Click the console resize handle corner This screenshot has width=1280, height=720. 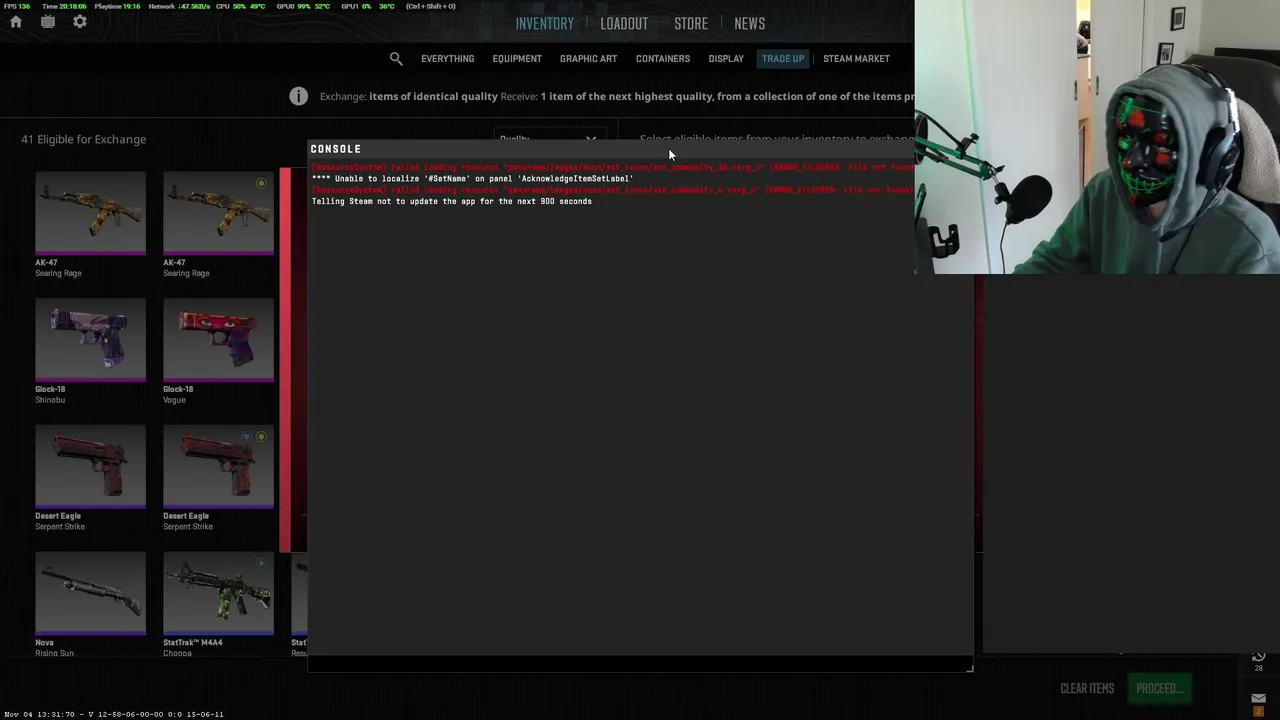(x=968, y=667)
